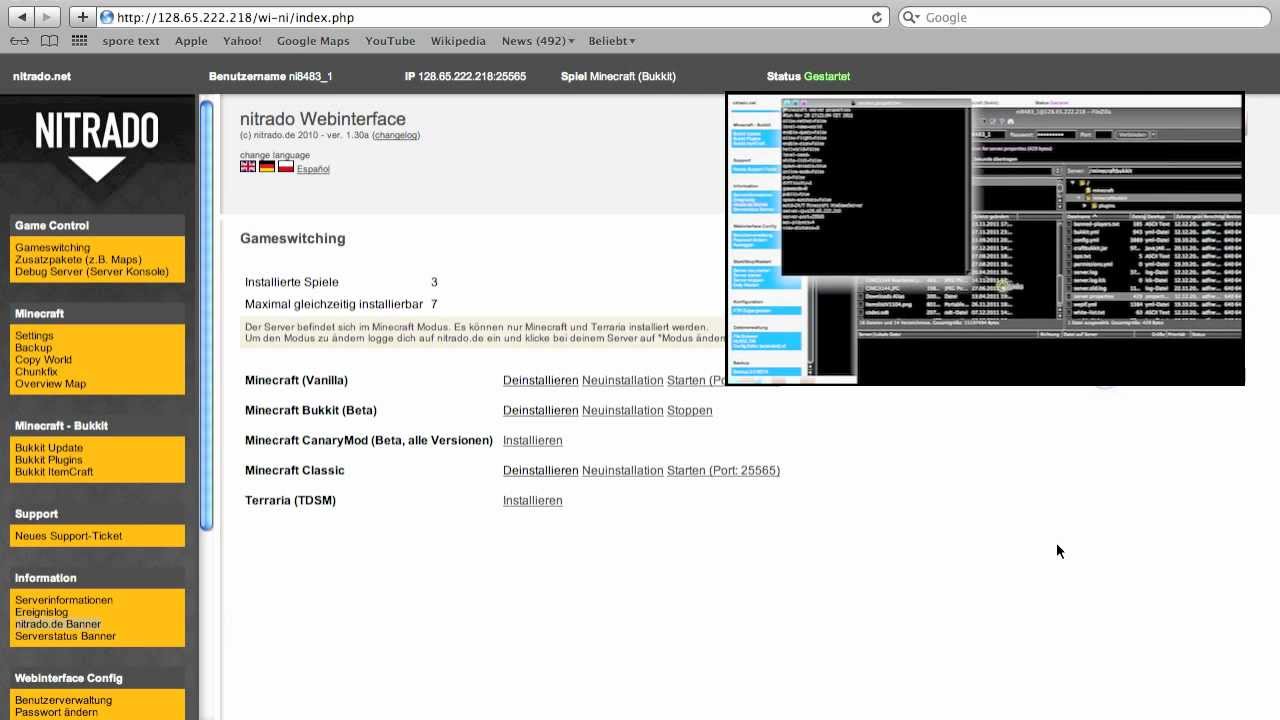Open Reading List glasses icon
This screenshot has height=720, width=1280.
[19, 41]
